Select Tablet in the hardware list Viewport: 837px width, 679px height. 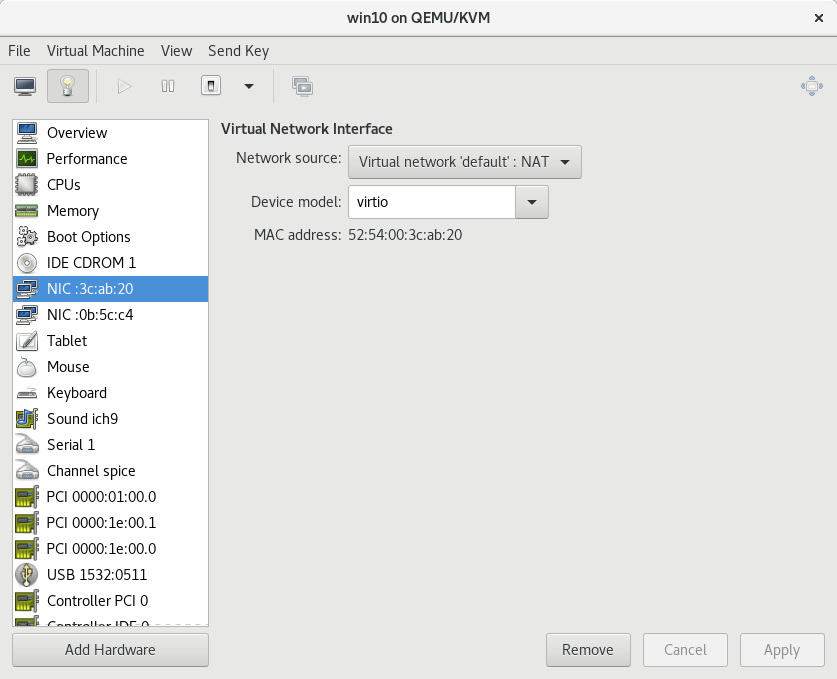coord(110,341)
